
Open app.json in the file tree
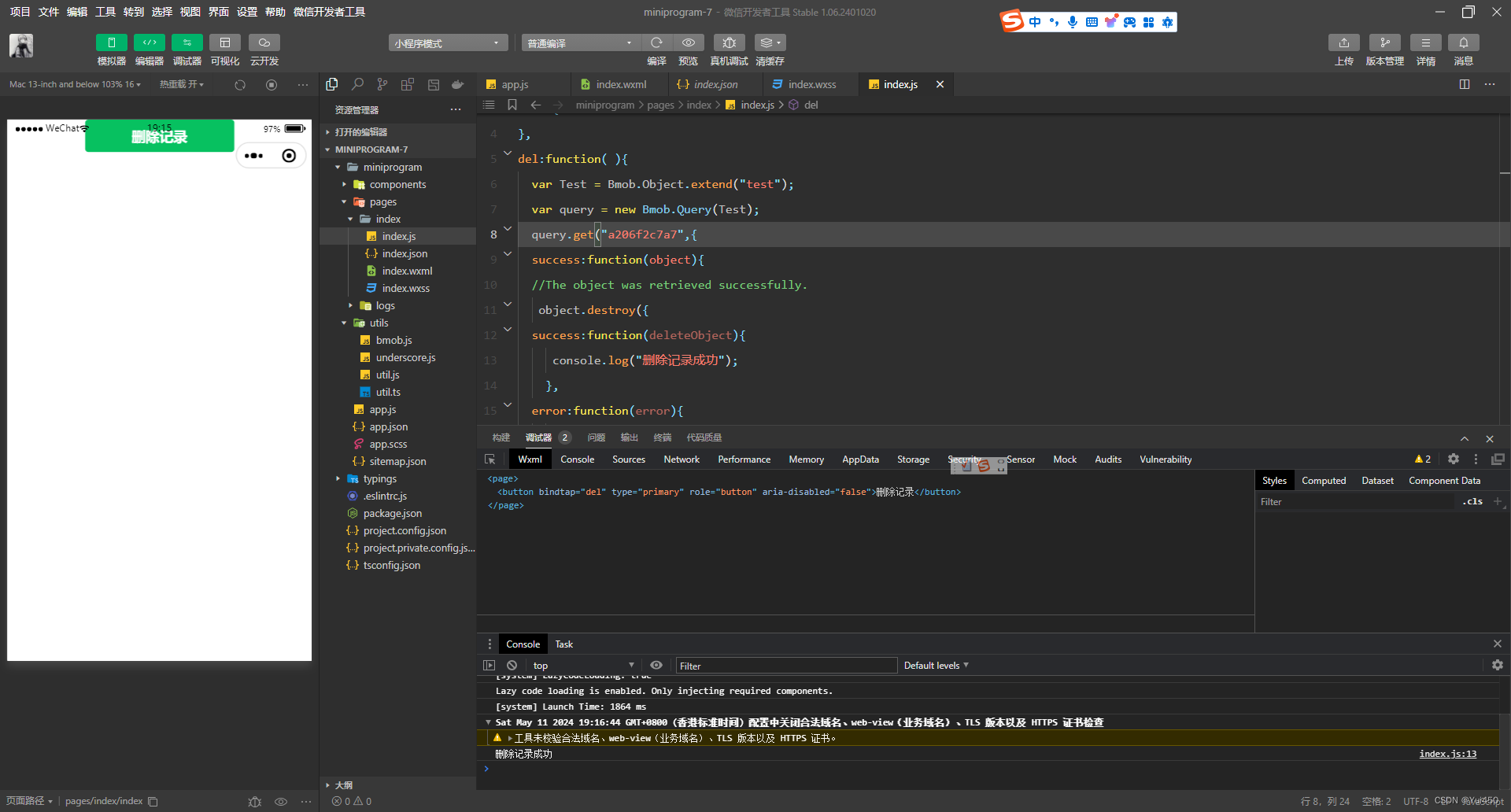[388, 426]
